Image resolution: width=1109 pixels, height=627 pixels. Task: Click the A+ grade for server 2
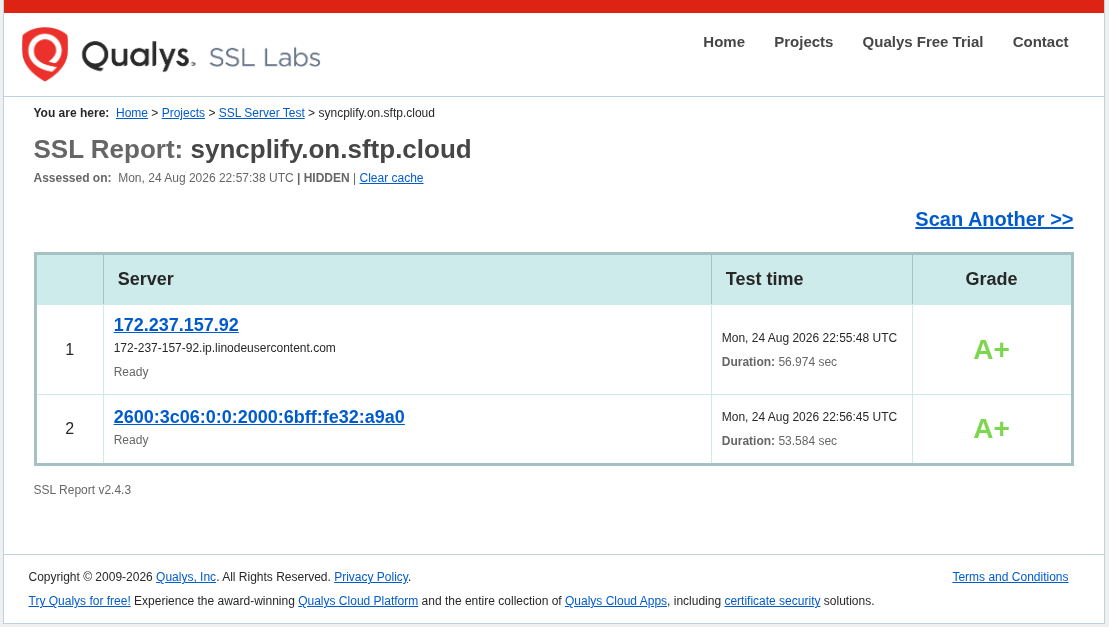coord(991,429)
